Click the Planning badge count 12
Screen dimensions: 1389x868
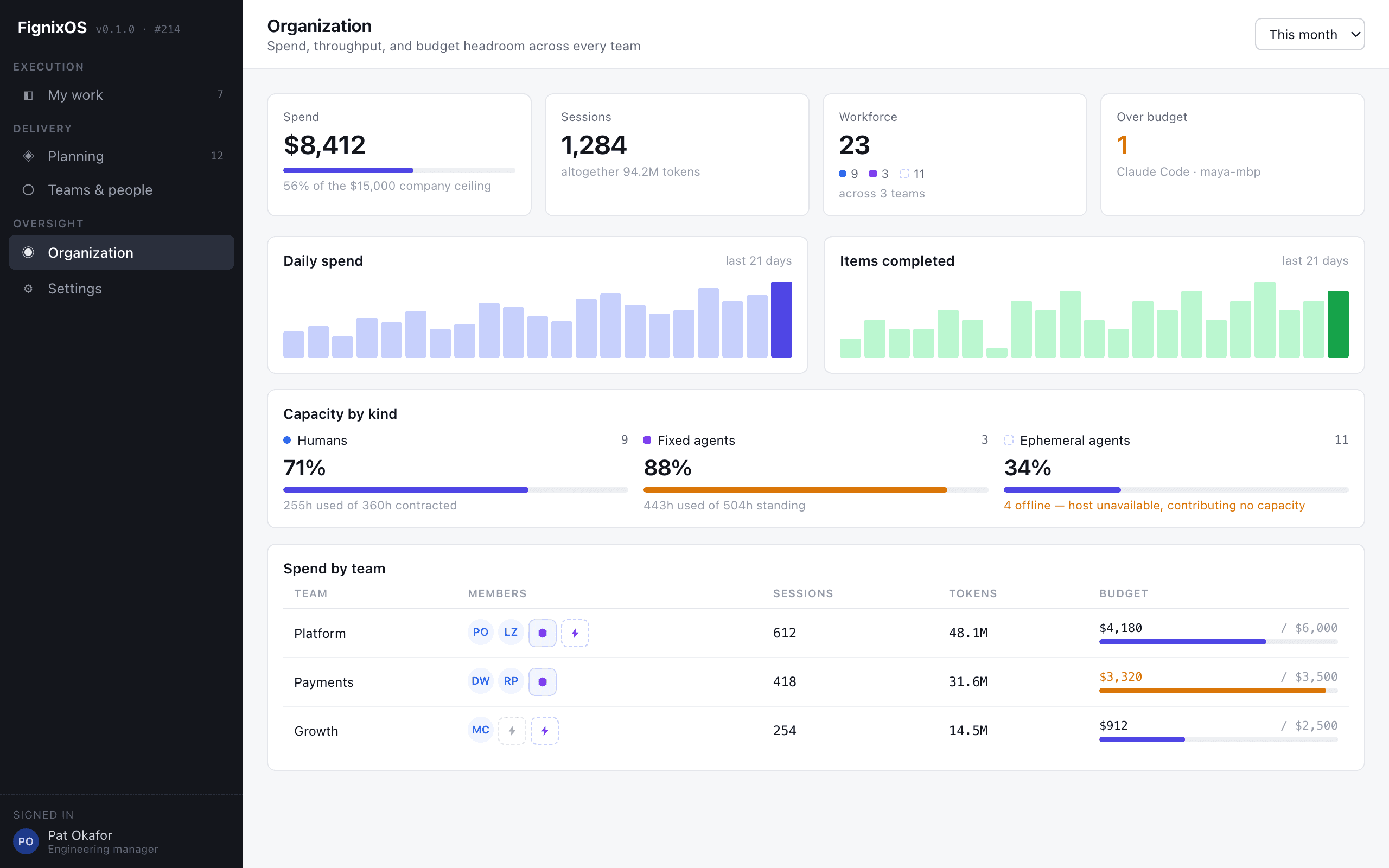pyautogui.click(x=217, y=156)
